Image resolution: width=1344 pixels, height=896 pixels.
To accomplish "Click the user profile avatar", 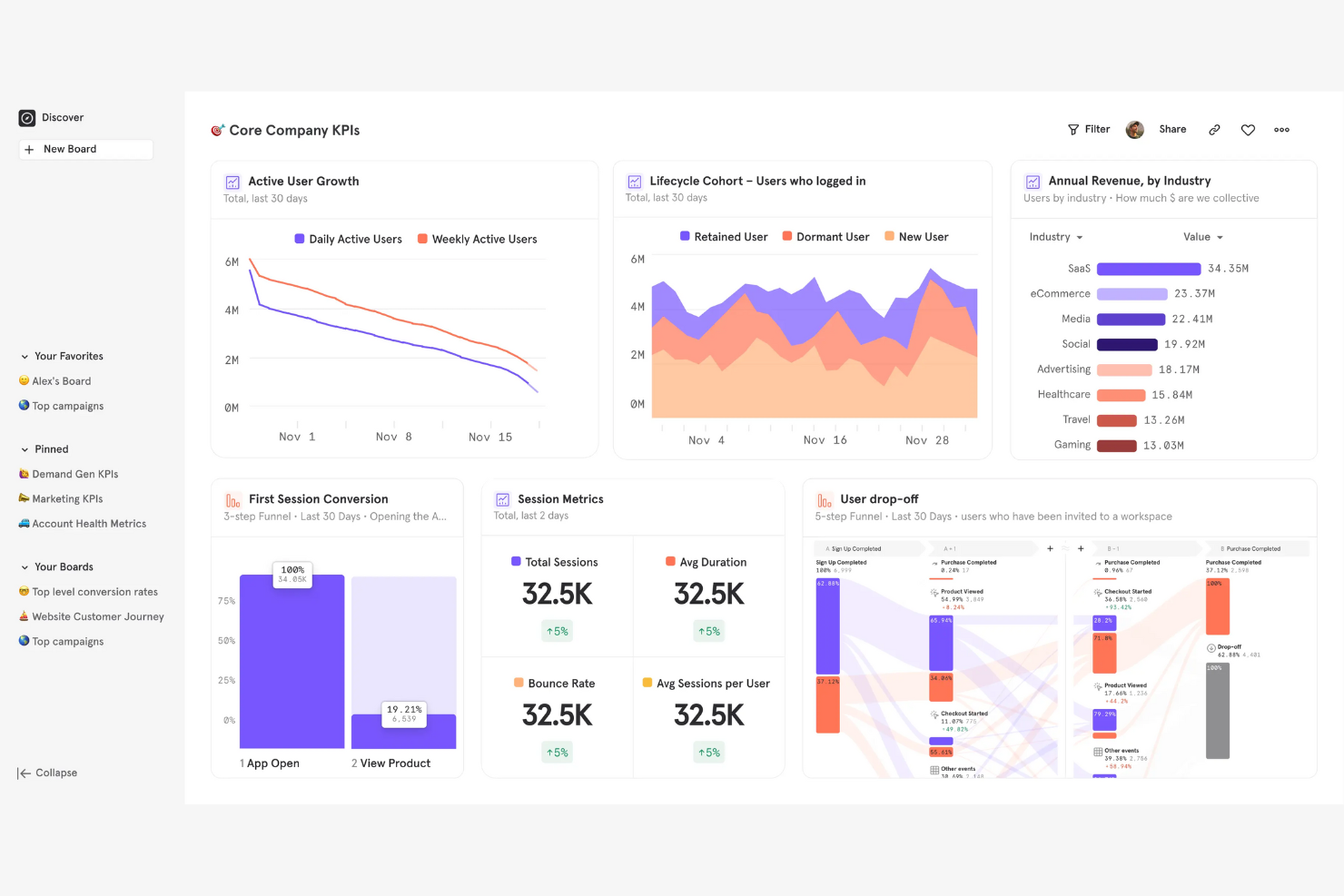I will click(1134, 129).
